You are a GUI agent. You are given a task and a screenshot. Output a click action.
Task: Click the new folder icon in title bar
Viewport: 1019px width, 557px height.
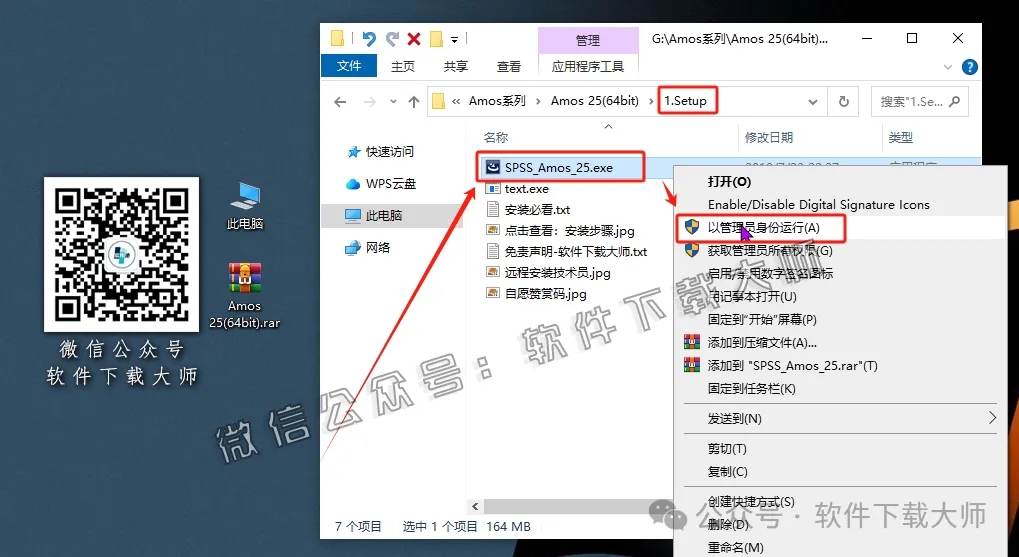(437, 39)
